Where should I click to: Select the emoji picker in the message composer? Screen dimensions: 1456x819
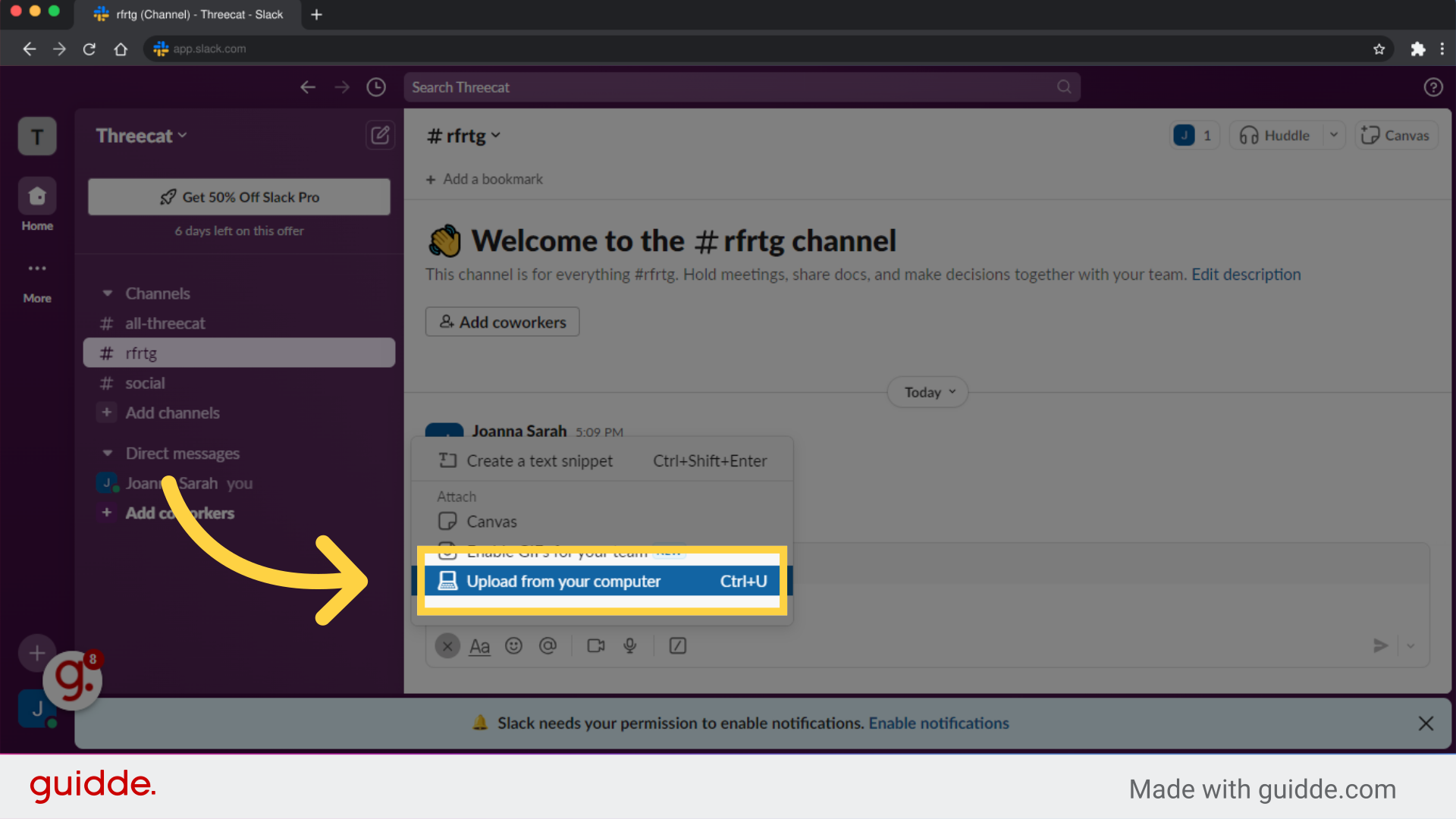coord(514,645)
